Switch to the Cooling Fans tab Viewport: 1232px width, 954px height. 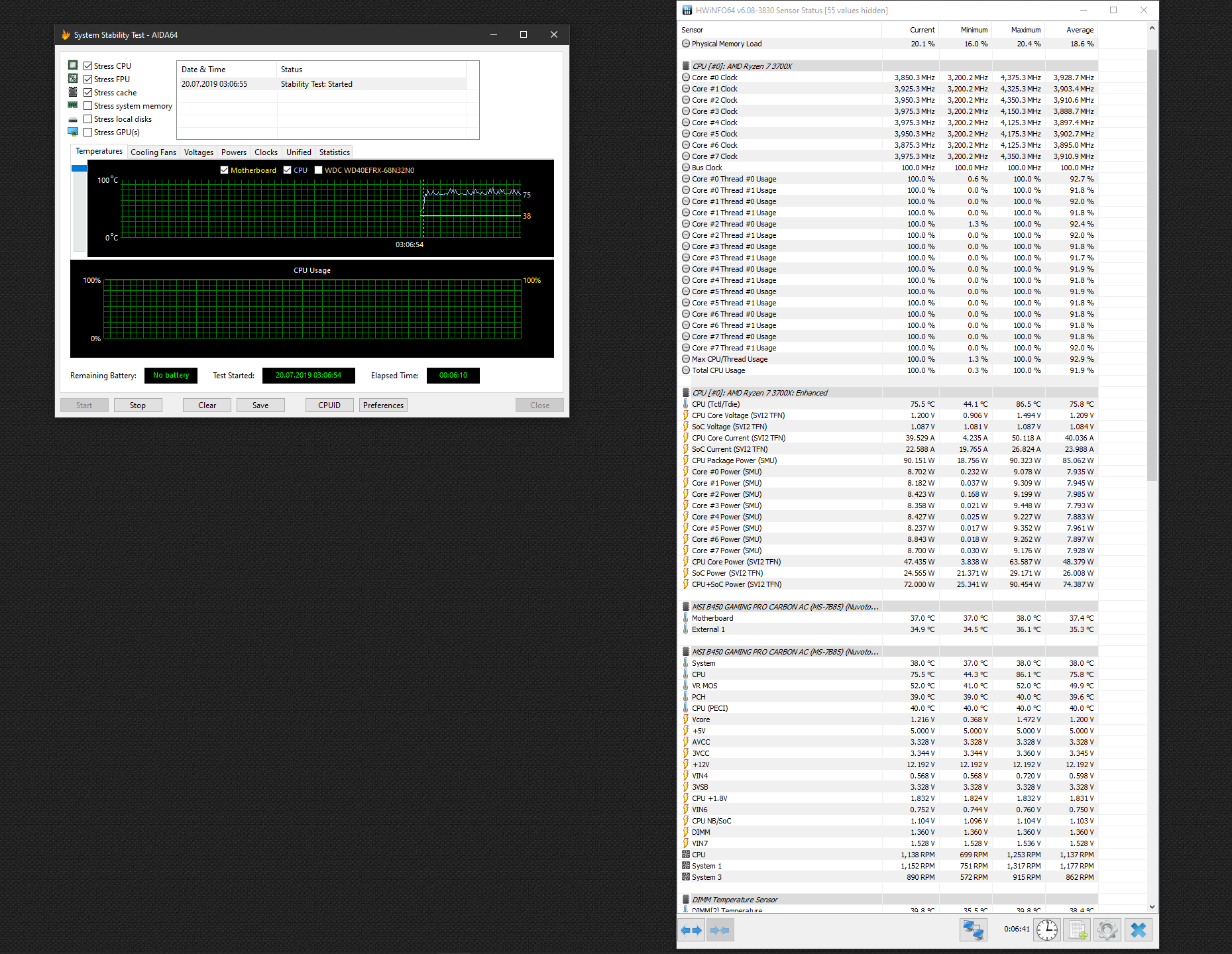tap(154, 152)
